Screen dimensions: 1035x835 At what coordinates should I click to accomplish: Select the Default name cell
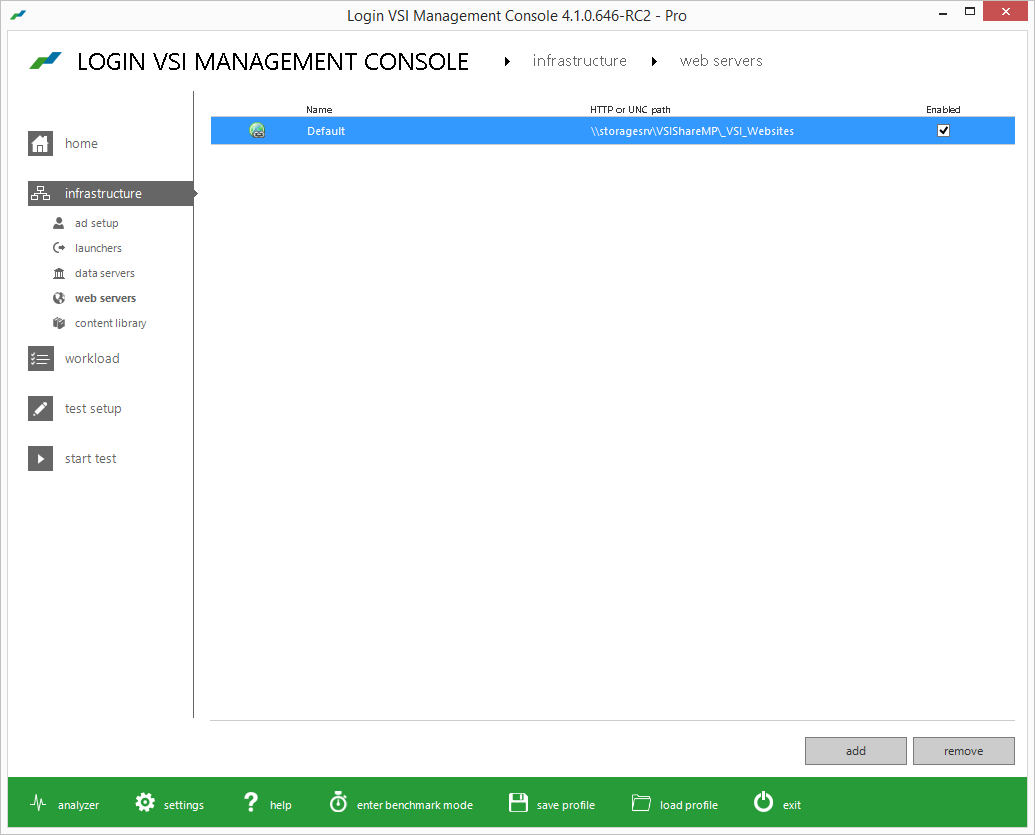coord(325,131)
